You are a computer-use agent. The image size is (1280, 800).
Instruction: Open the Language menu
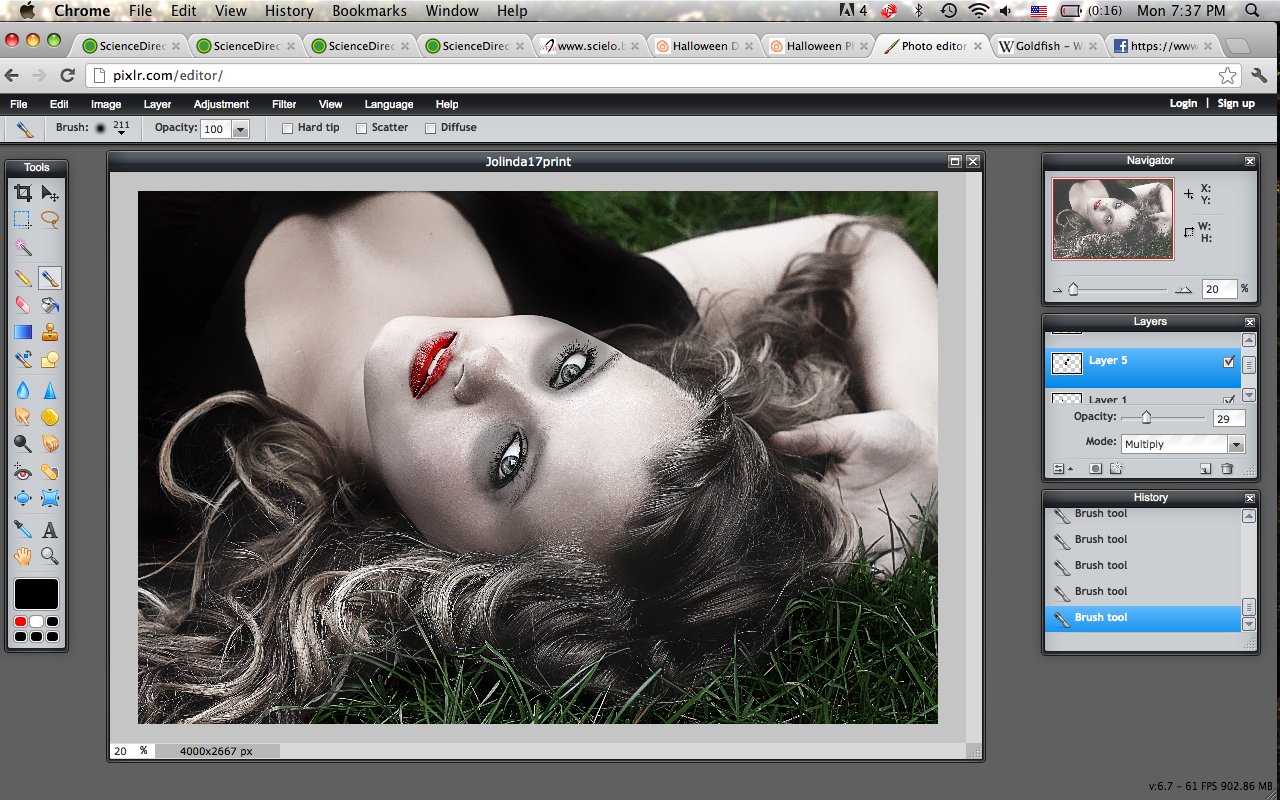pyautogui.click(x=389, y=104)
